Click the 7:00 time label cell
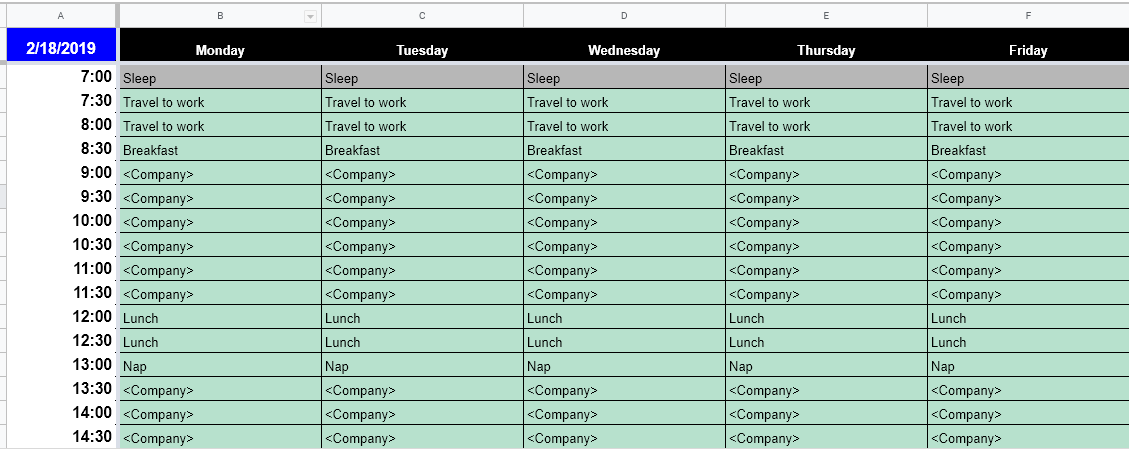The width and height of the screenshot is (1129, 449). tap(61, 77)
